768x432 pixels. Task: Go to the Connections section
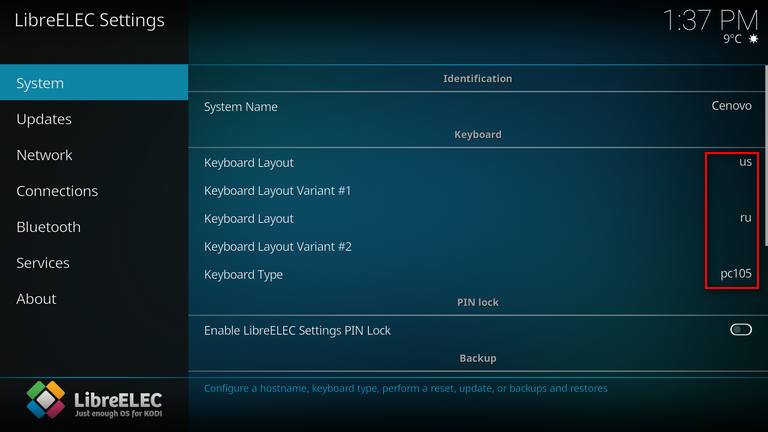pyautogui.click(x=94, y=191)
